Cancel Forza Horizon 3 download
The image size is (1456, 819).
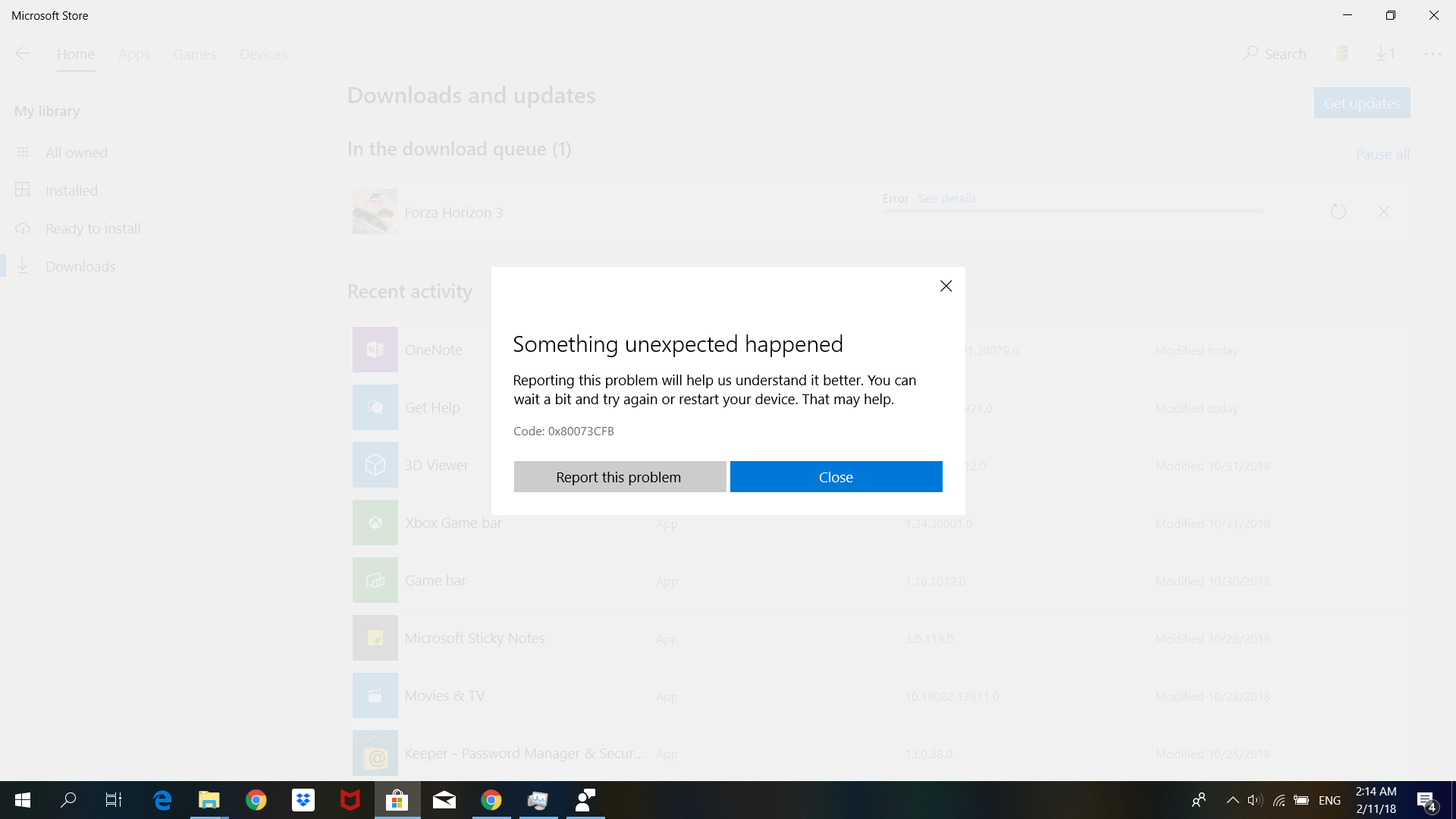click(1383, 212)
